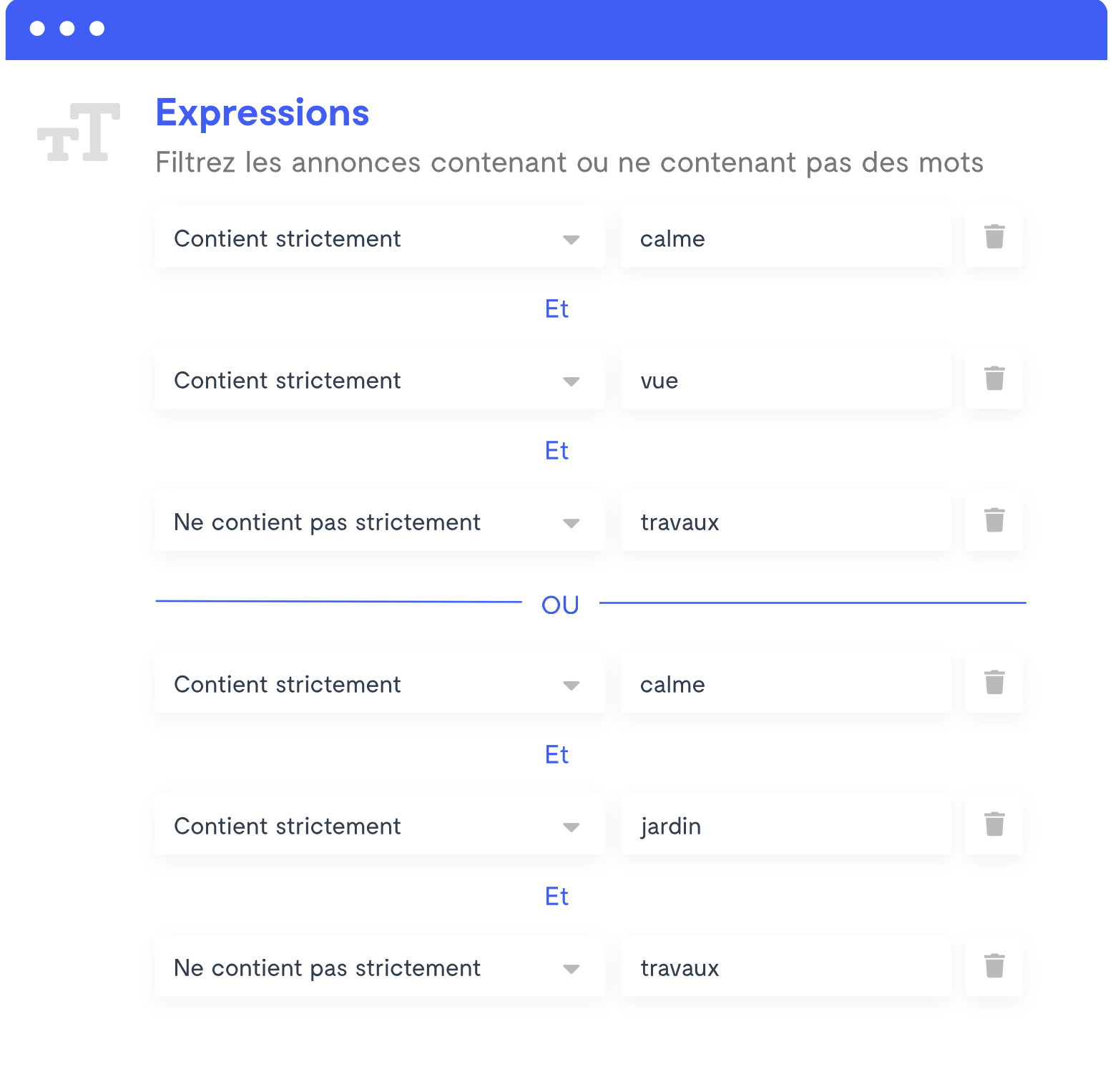Click the 'OU' separator between groups
This screenshot has height=1092, width=1113.
tap(560, 605)
